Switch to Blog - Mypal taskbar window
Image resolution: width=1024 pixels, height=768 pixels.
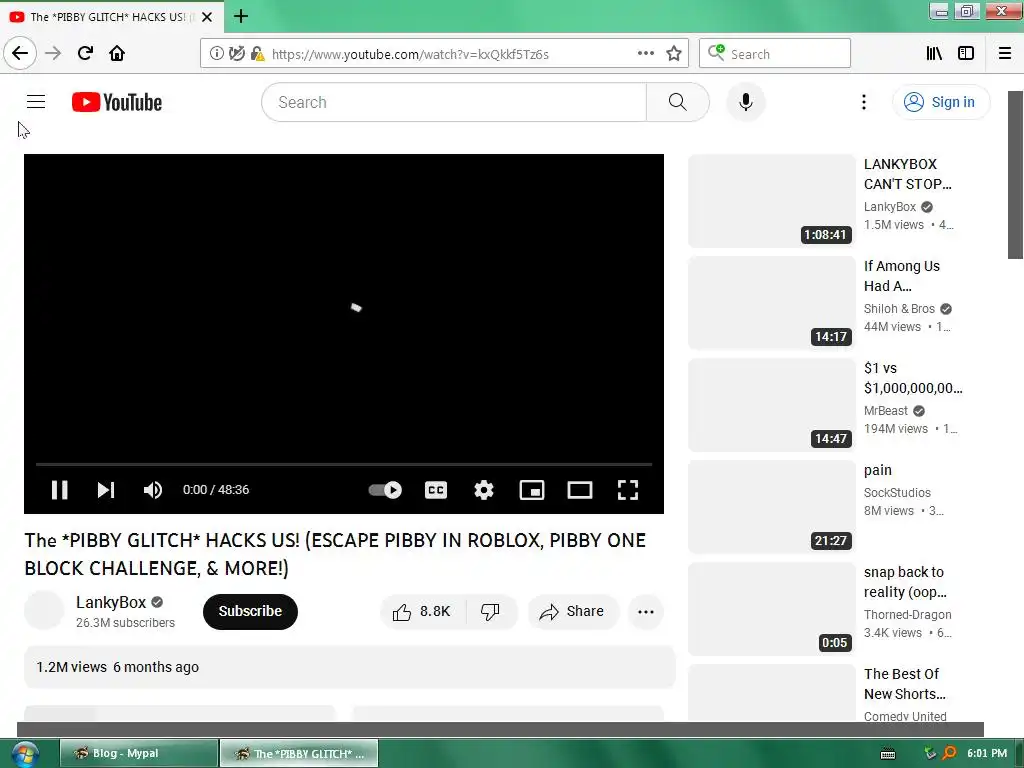[138, 753]
